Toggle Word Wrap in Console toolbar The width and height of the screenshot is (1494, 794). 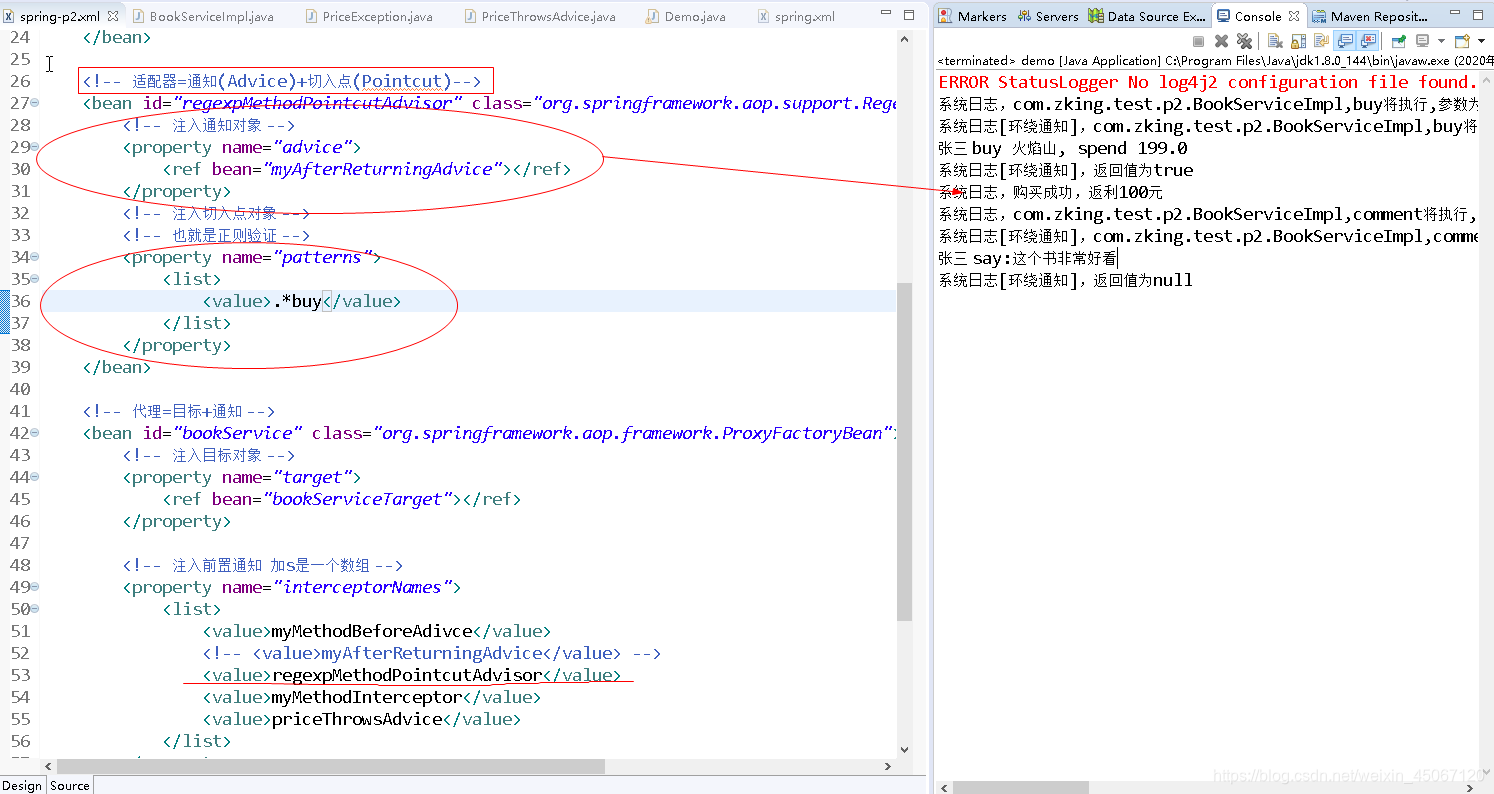[1321, 41]
